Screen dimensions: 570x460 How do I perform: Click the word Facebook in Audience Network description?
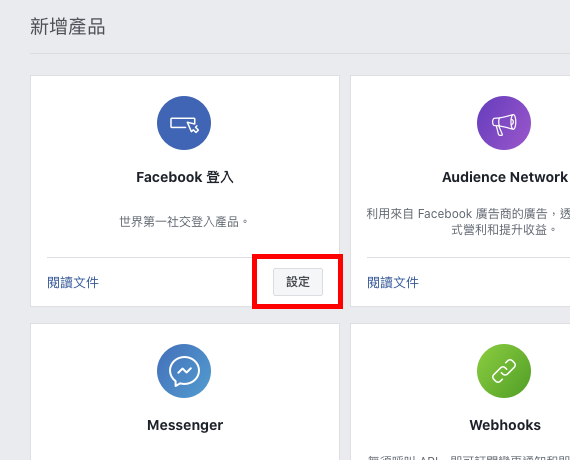445,214
